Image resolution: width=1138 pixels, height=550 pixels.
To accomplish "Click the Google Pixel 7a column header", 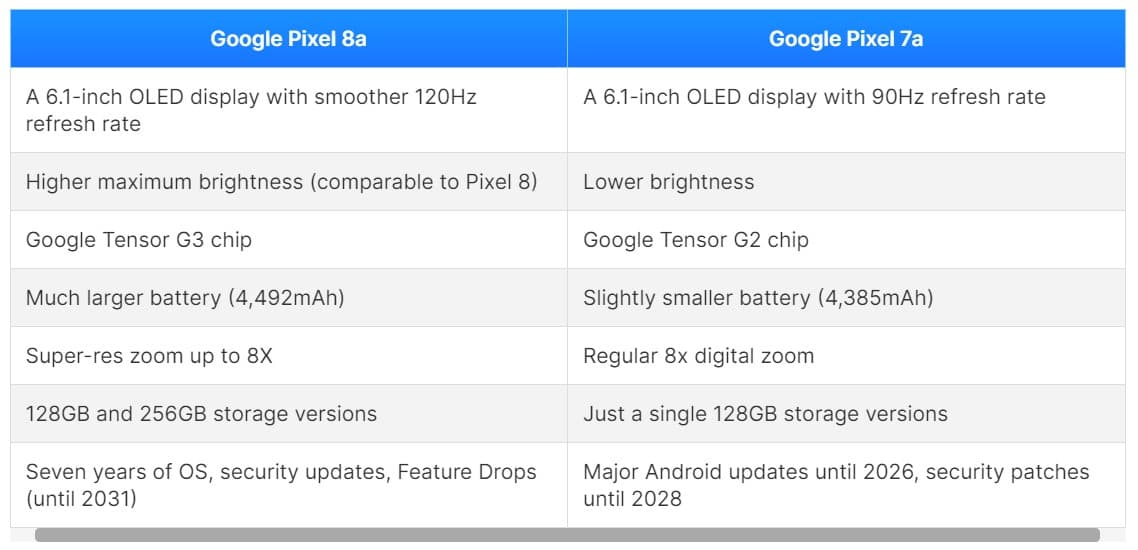I will 846,39.
